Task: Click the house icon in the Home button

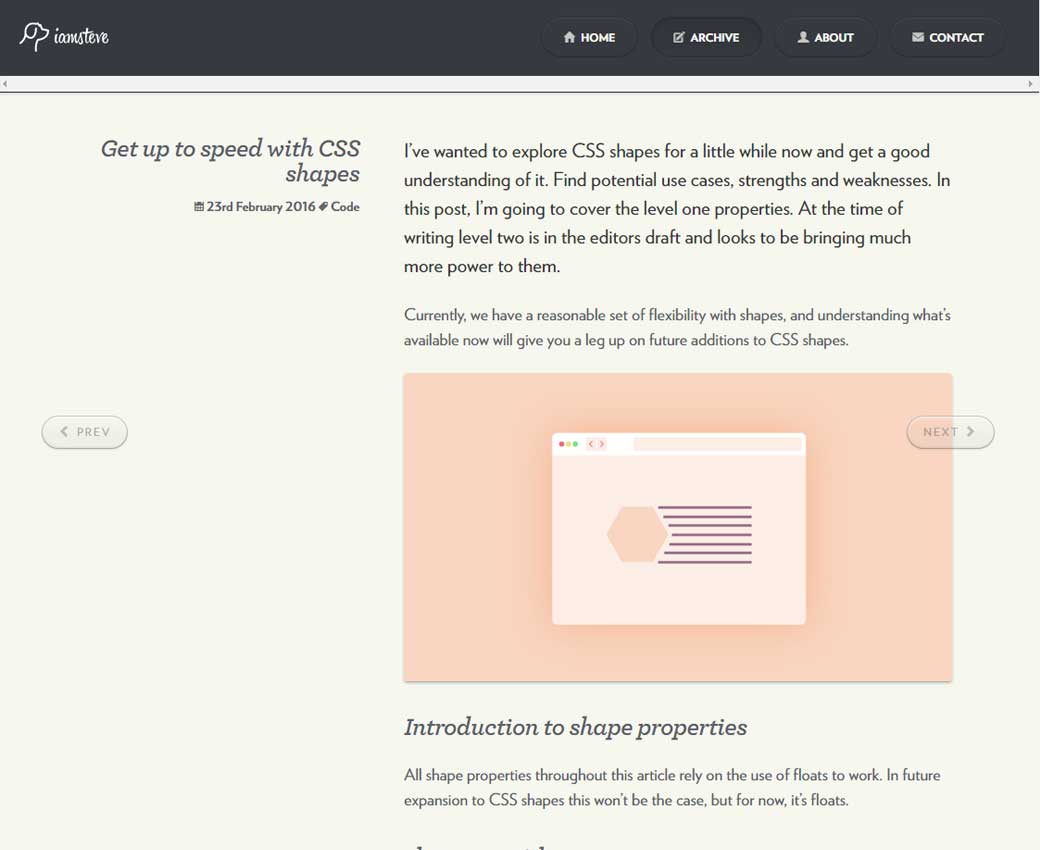Action: point(569,38)
